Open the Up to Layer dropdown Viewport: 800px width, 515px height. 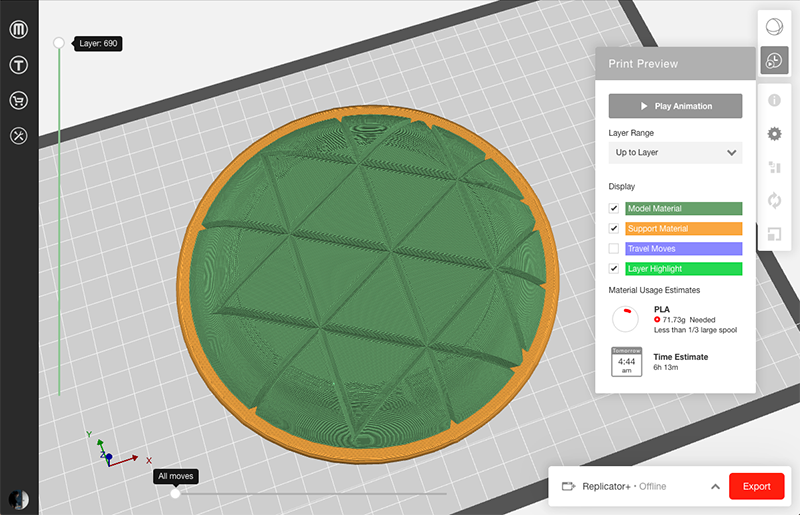point(675,153)
